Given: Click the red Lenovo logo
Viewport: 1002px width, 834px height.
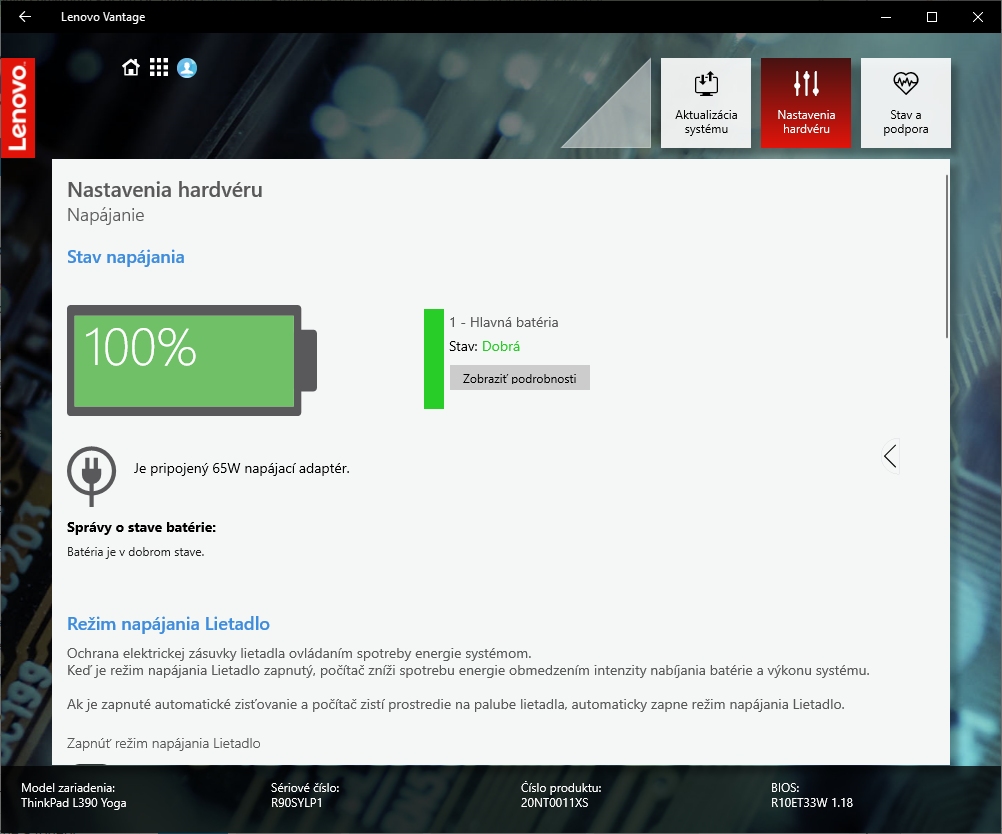Looking at the screenshot, I should click(x=17, y=108).
